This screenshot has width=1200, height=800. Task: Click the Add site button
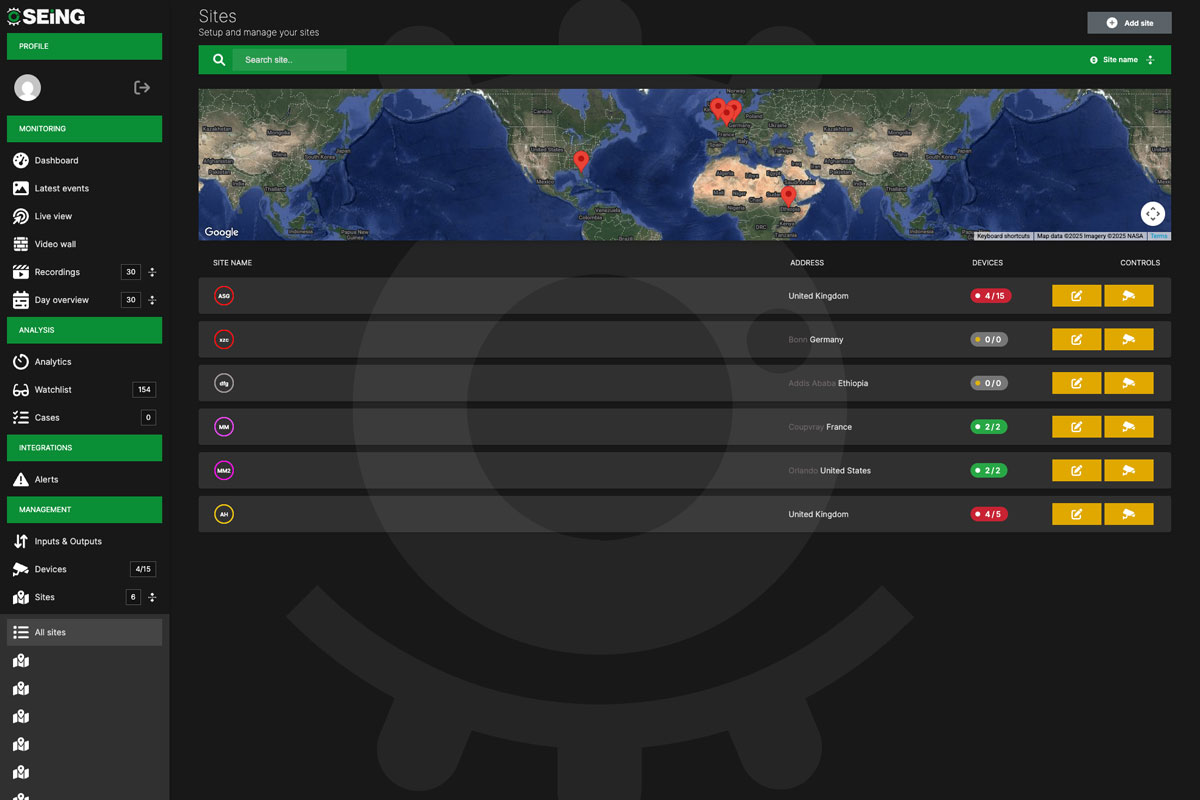click(x=1128, y=22)
